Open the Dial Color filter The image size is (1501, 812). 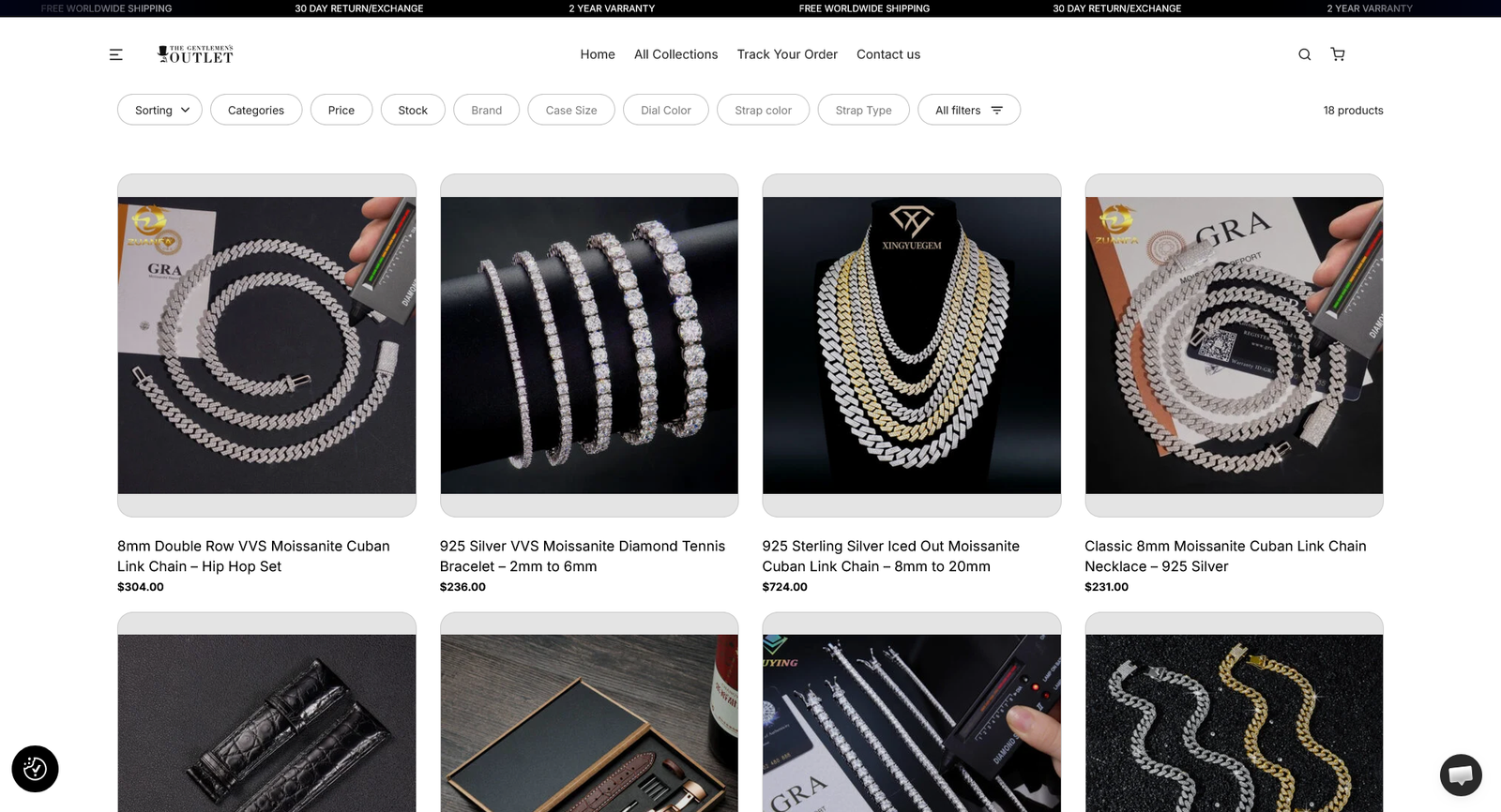pyautogui.click(x=666, y=110)
